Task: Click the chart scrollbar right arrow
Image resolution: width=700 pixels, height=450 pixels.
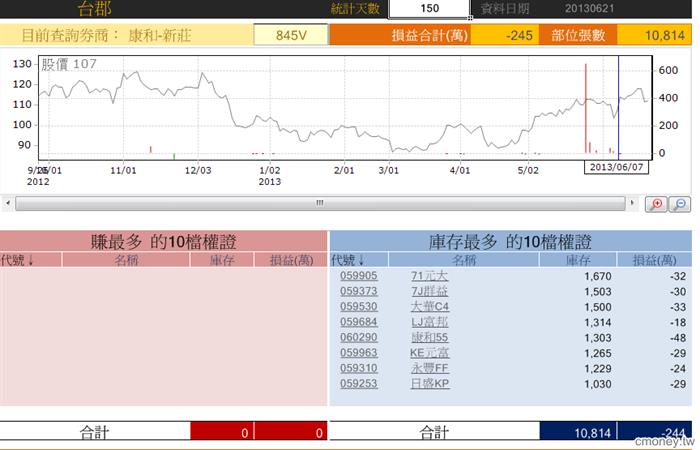Action: 632,203
